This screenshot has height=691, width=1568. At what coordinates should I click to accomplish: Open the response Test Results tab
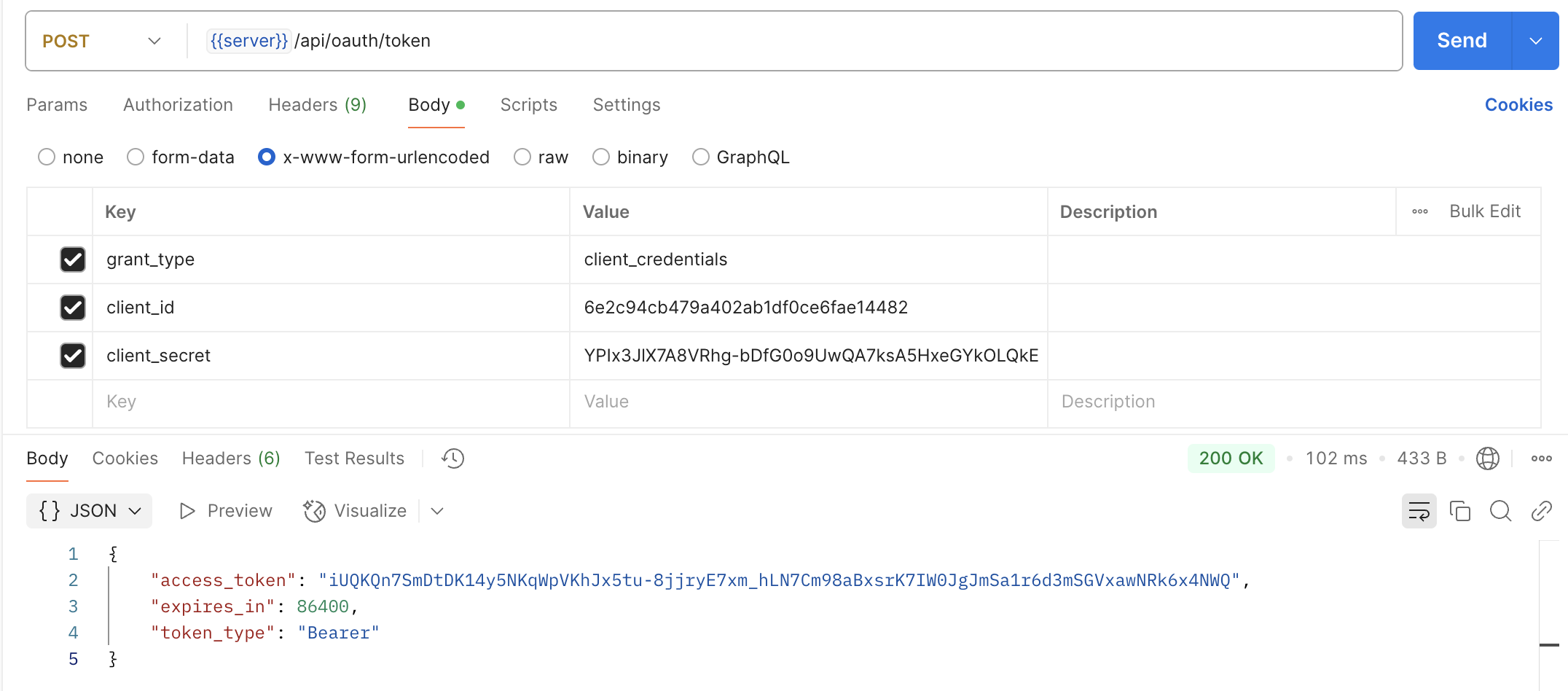pos(354,458)
